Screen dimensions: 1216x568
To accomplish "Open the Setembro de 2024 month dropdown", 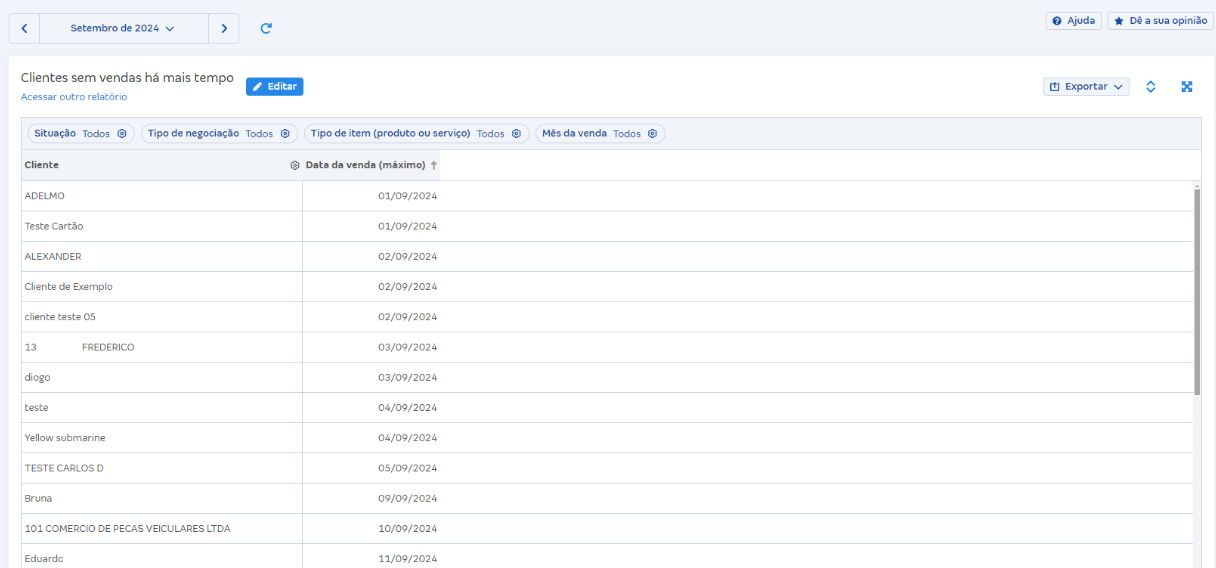I will (123, 28).
